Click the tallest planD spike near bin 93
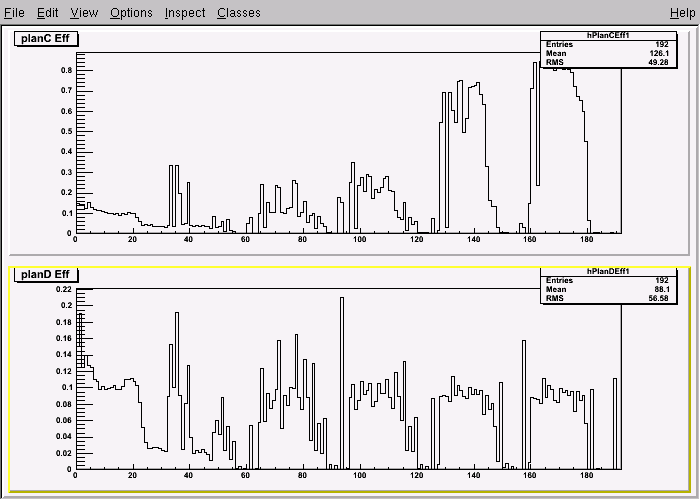 coord(342,383)
